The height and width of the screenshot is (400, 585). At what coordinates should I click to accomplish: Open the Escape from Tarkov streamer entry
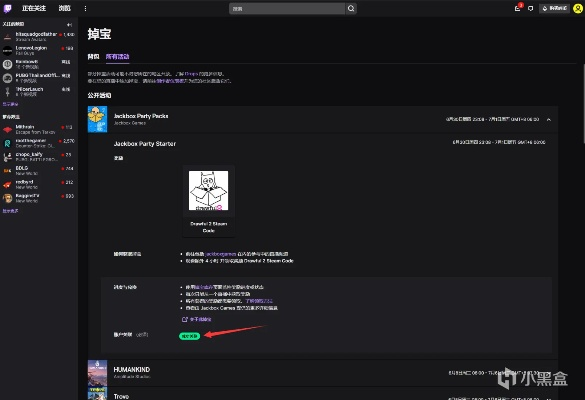(39, 129)
